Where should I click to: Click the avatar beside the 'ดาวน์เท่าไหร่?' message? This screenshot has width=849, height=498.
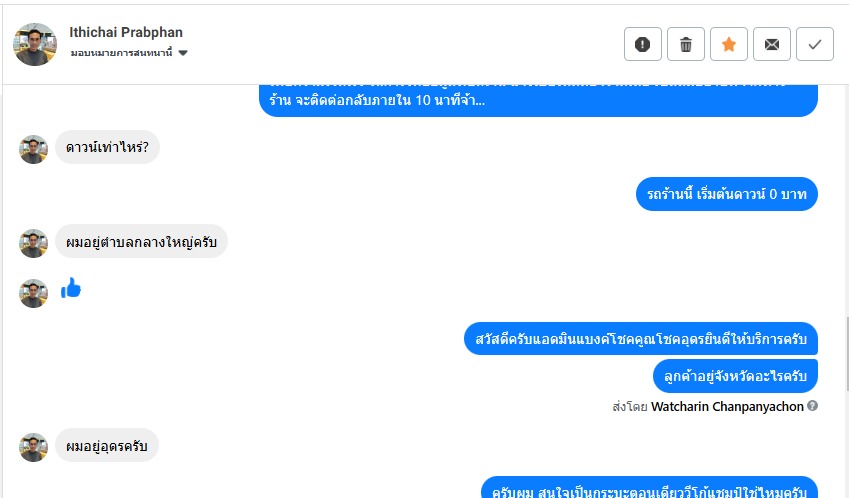tap(34, 149)
